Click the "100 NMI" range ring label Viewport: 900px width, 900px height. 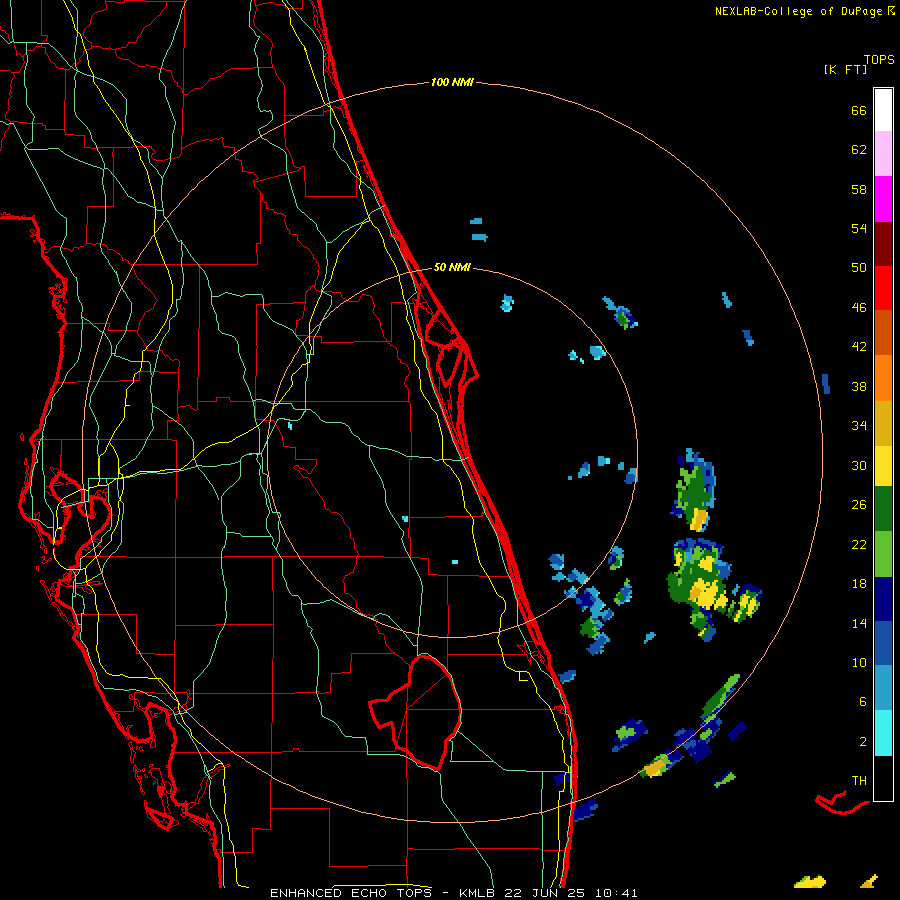(452, 83)
